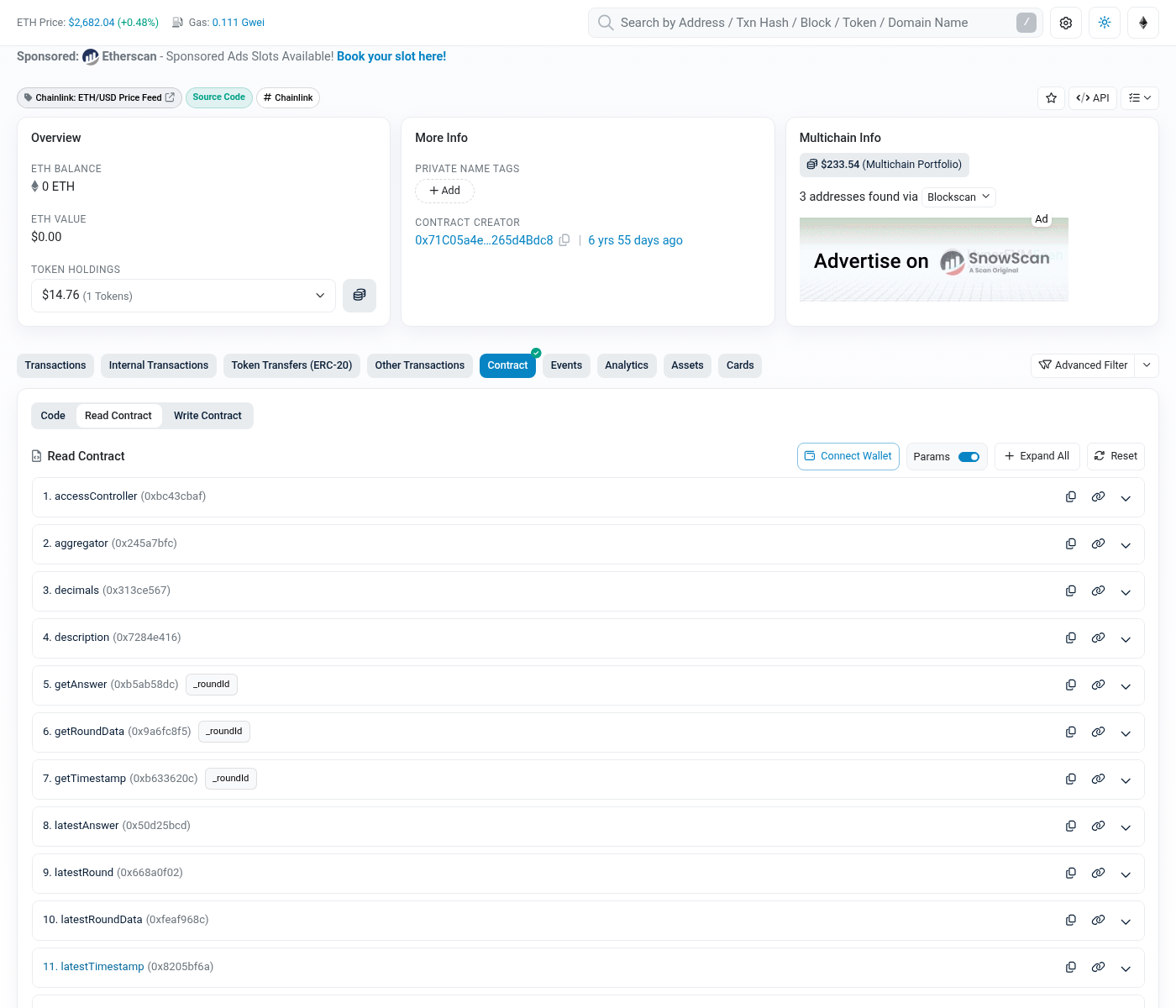Open the Events tab
This screenshot has width=1176, height=1008.
[566, 365]
